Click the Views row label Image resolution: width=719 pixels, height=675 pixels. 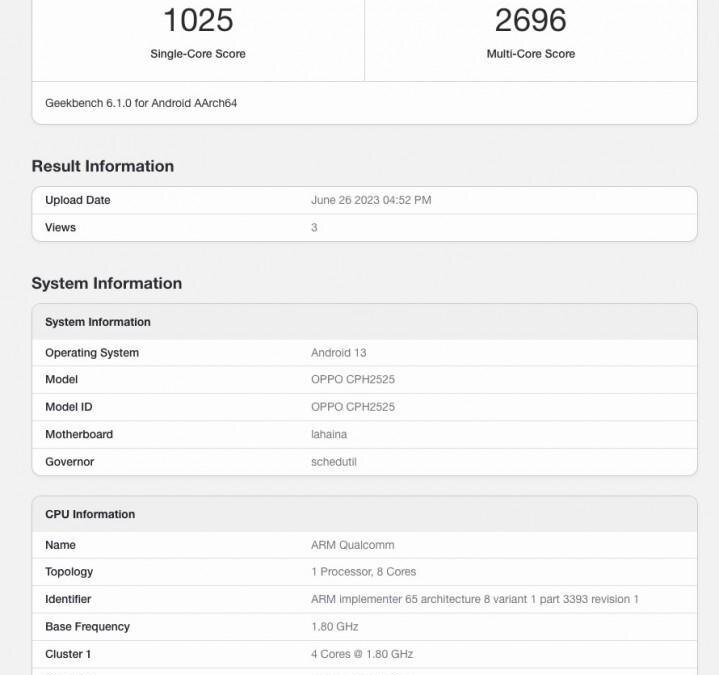(x=60, y=228)
